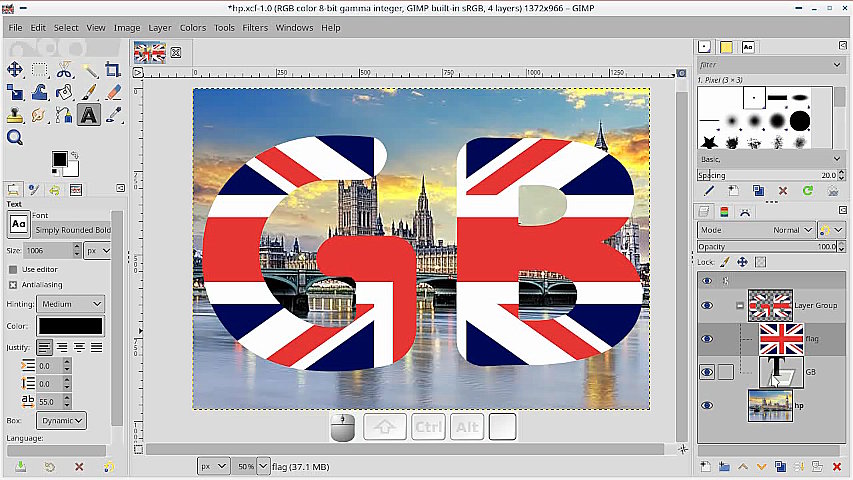Screen dimensions: 853x480
Task: Select the Zoom magnifier tool
Action: point(15,138)
